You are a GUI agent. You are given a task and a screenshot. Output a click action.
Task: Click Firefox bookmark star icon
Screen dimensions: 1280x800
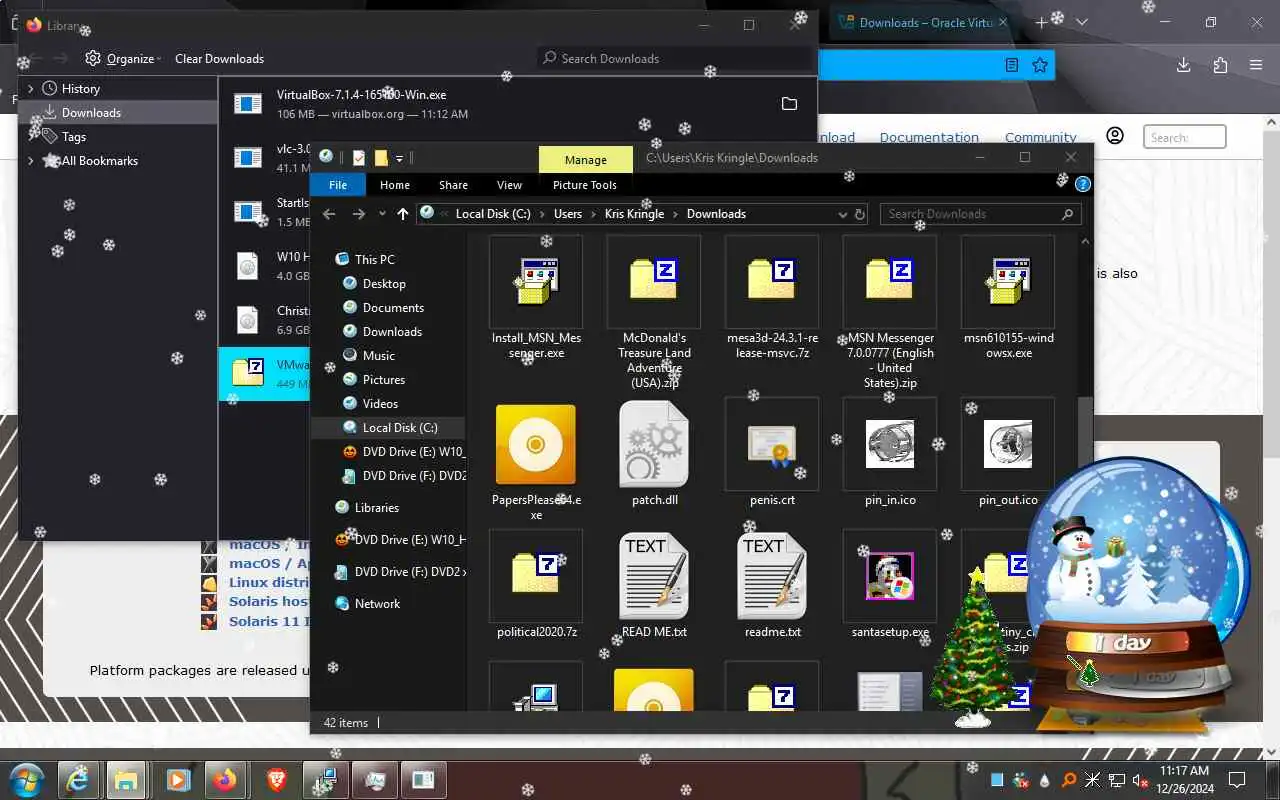coord(1040,65)
